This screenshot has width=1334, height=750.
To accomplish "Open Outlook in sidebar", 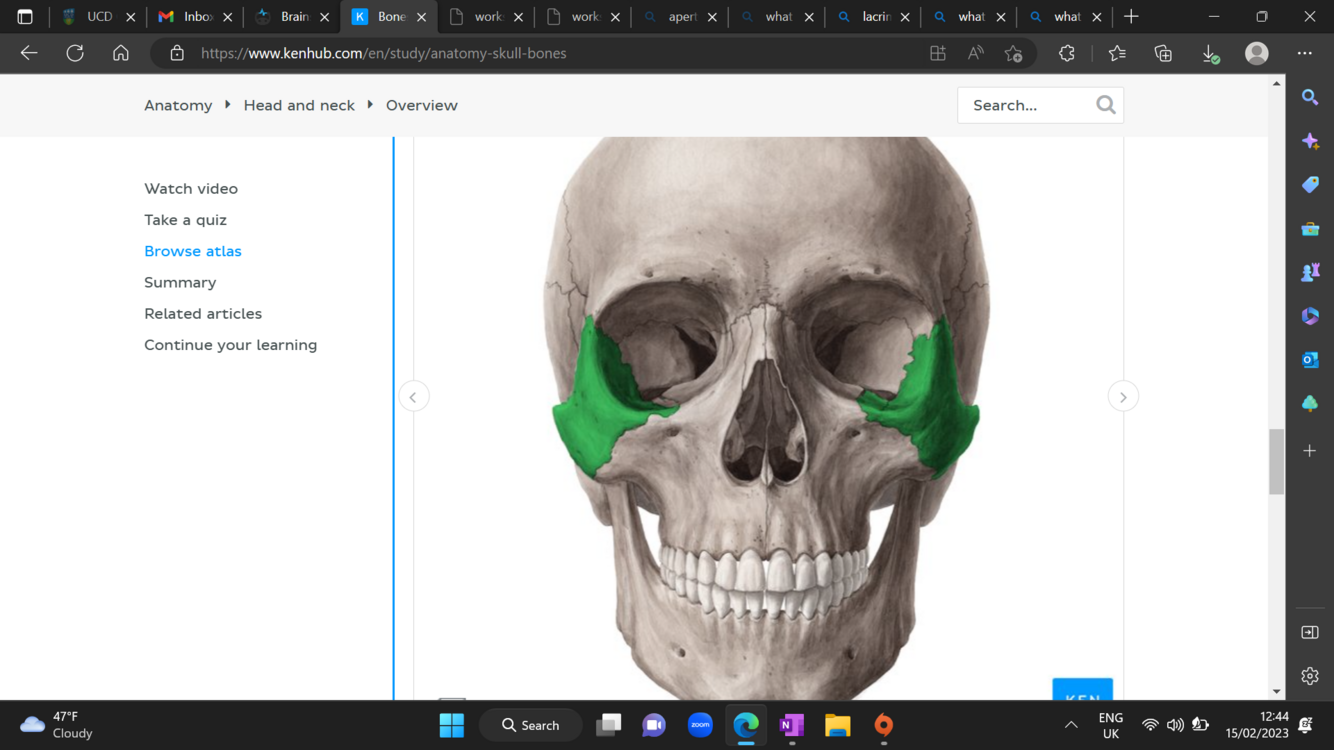I will [x=1310, y=360].
